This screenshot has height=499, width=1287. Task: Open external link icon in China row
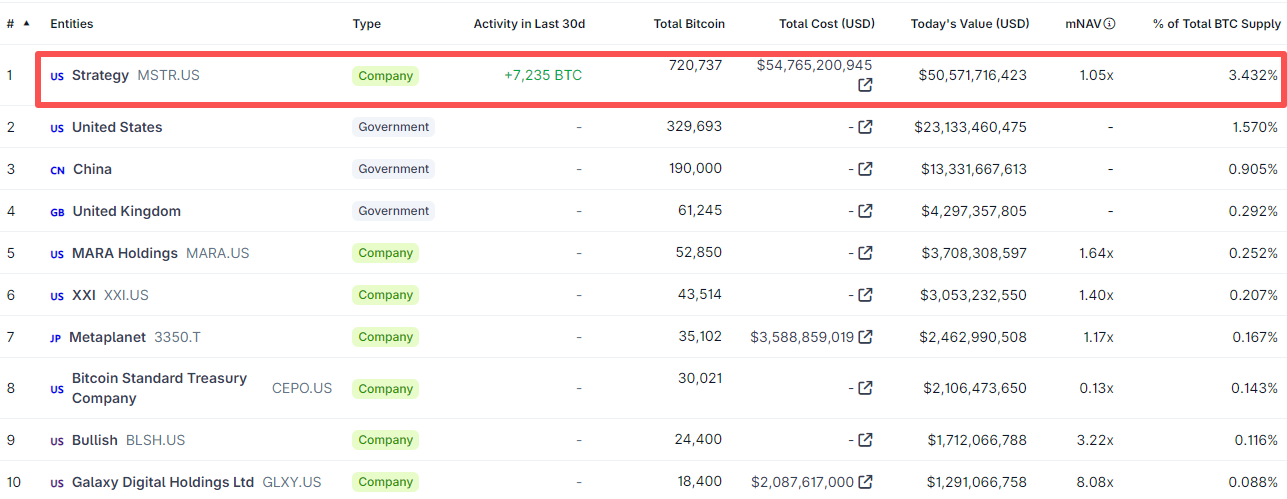point(865,169)
